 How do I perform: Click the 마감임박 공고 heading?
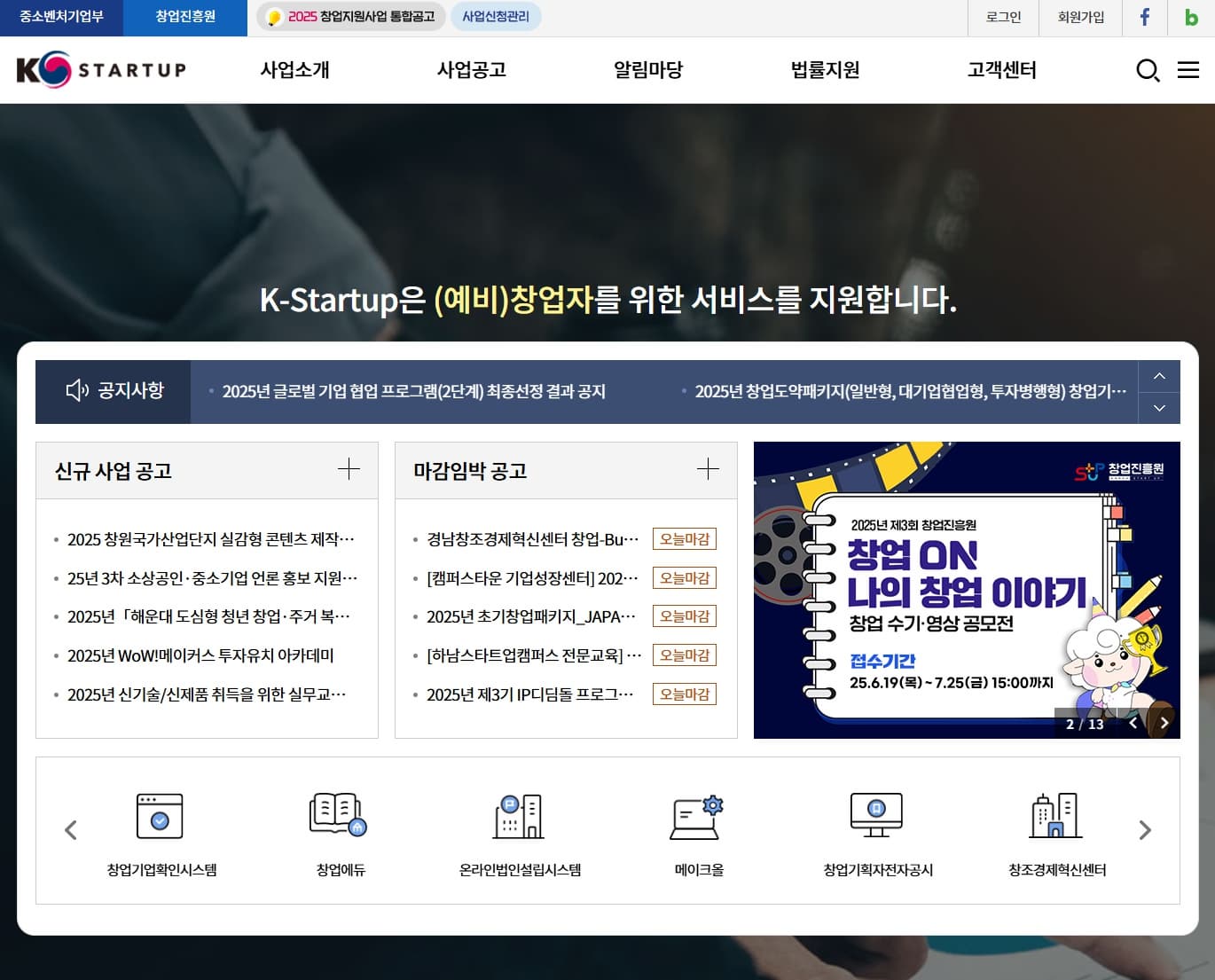click(470, 470)
